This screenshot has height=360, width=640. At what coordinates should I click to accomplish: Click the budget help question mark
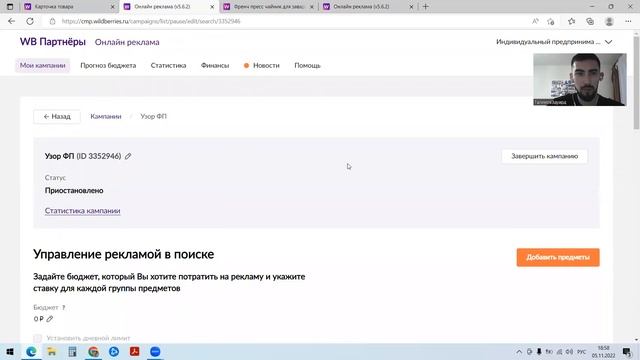63,307
